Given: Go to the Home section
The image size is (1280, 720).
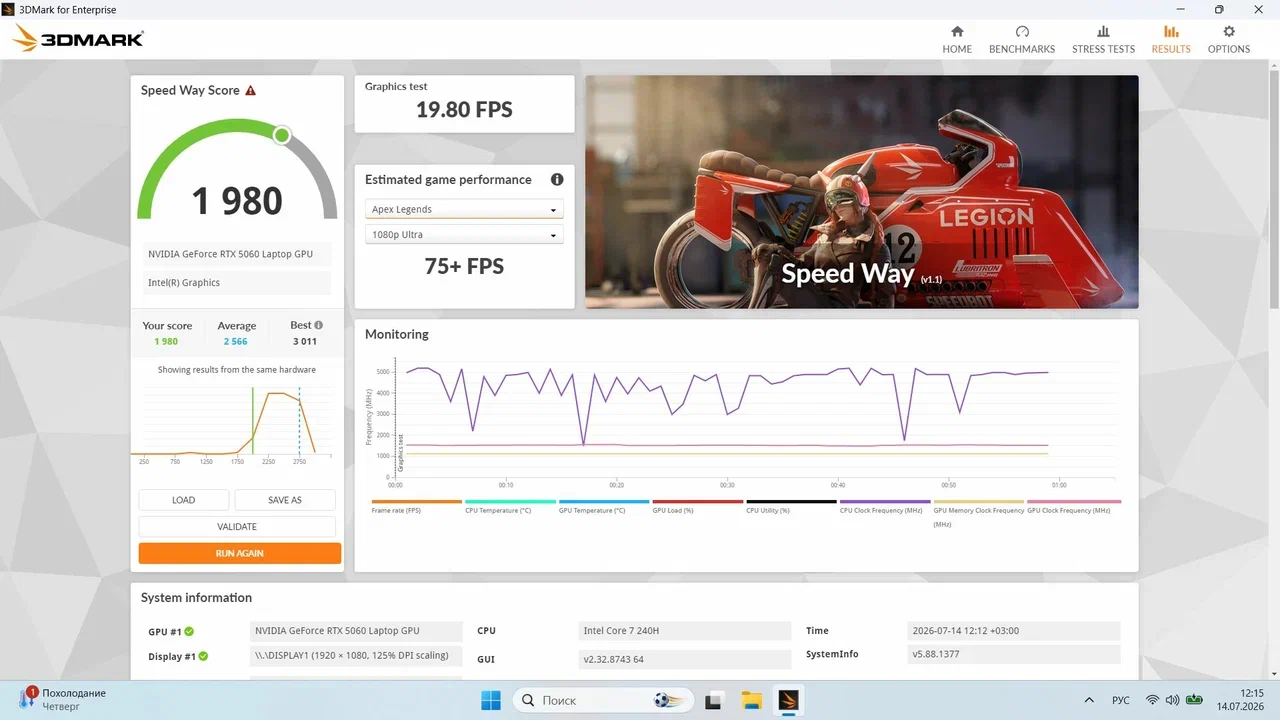Looking at the screenshot, I should coord(957,40).
